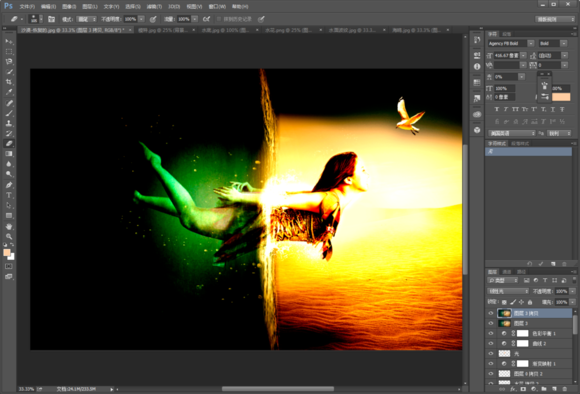Enable the erase to history checkbox
The width and height of the screenshot is (580, 394).
[x=219, y=19]
